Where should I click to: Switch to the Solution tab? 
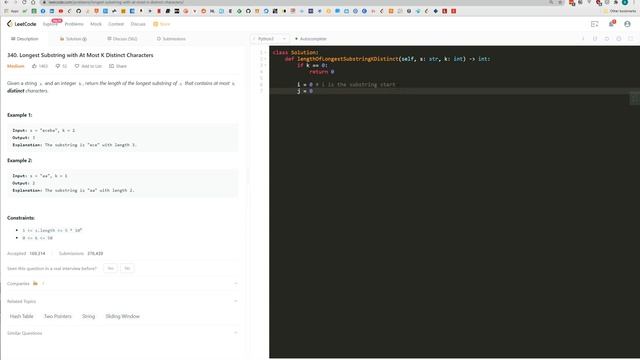click(73, 39)
